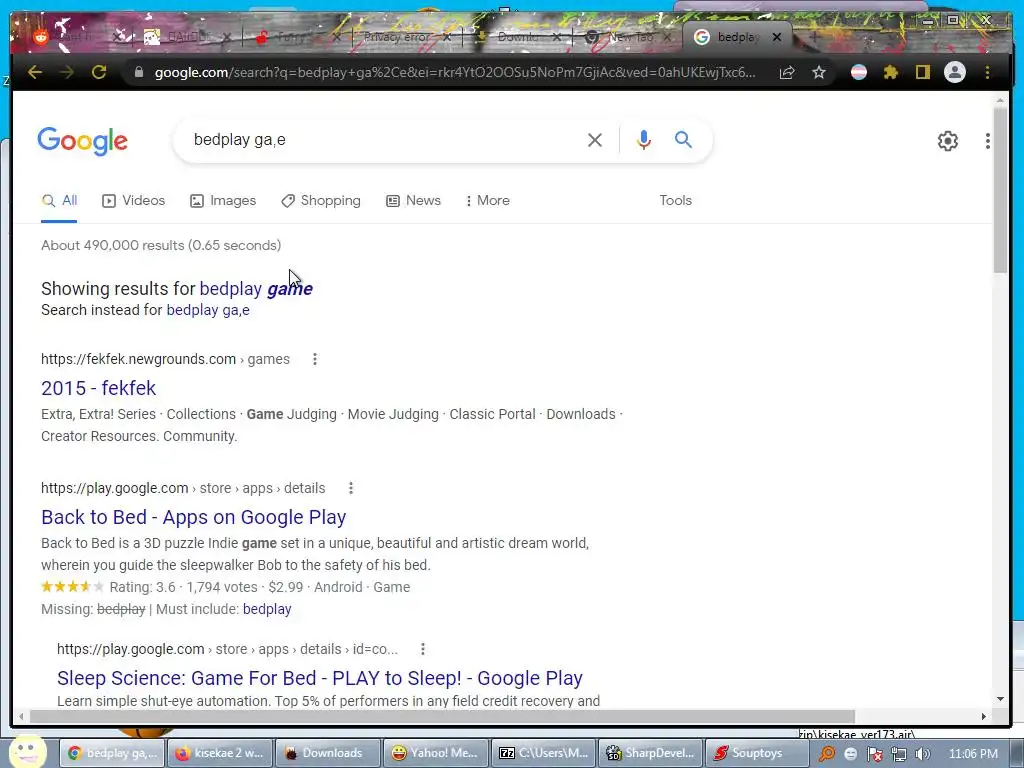The width and height of the screenshot is (1024, 768).
Task: Click the 'Must include: bedplay' link
Action: (x=266, y=609)
